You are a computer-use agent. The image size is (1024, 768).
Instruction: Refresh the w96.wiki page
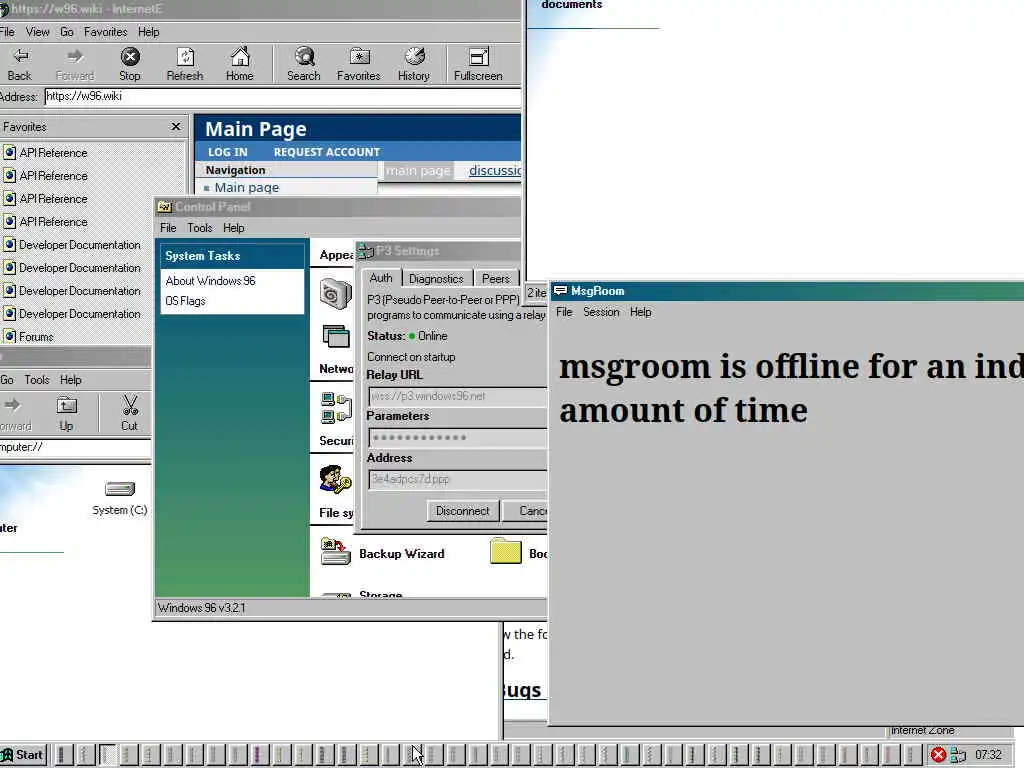click(185, 64)
